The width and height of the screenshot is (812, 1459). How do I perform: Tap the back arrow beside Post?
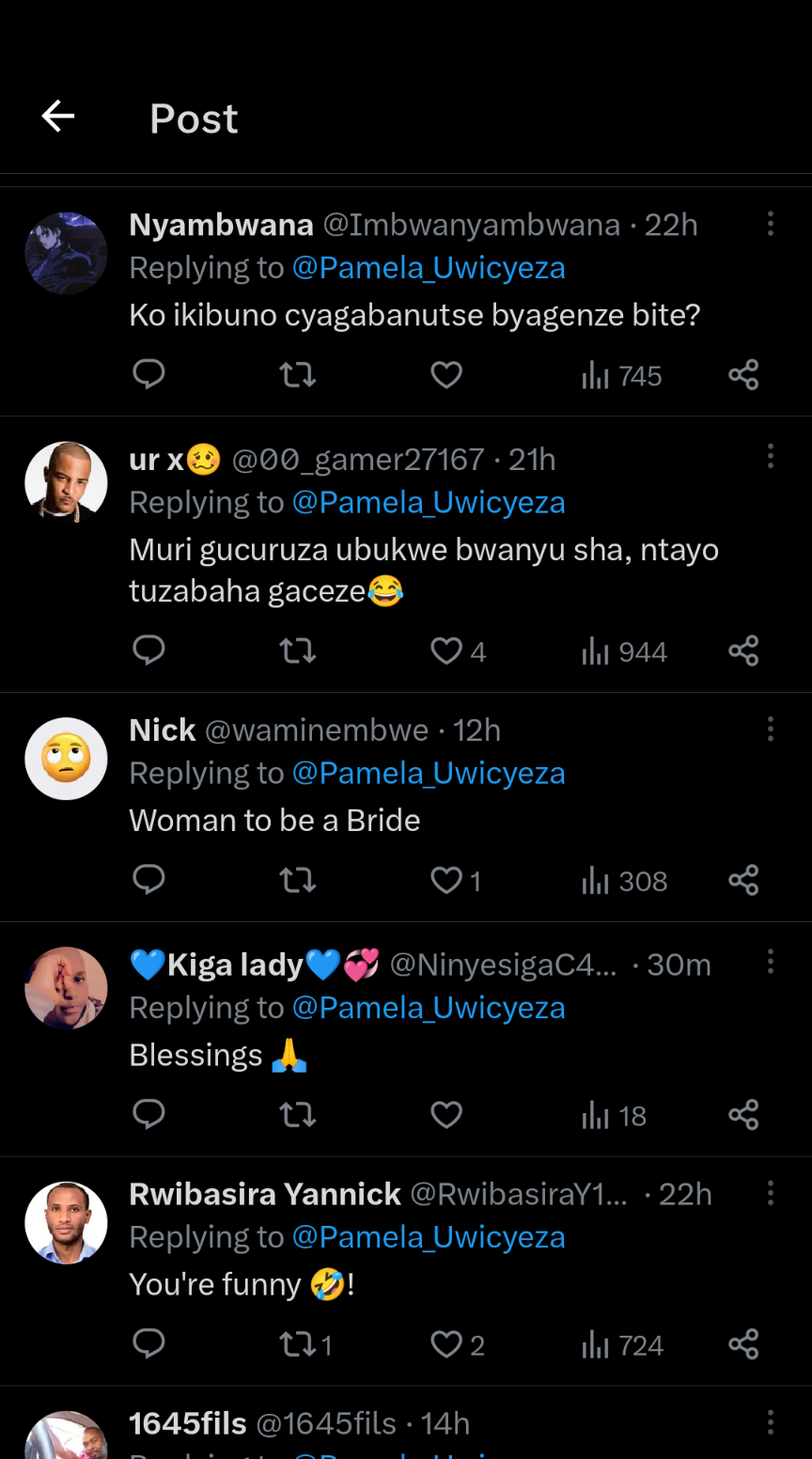(58, 117)
